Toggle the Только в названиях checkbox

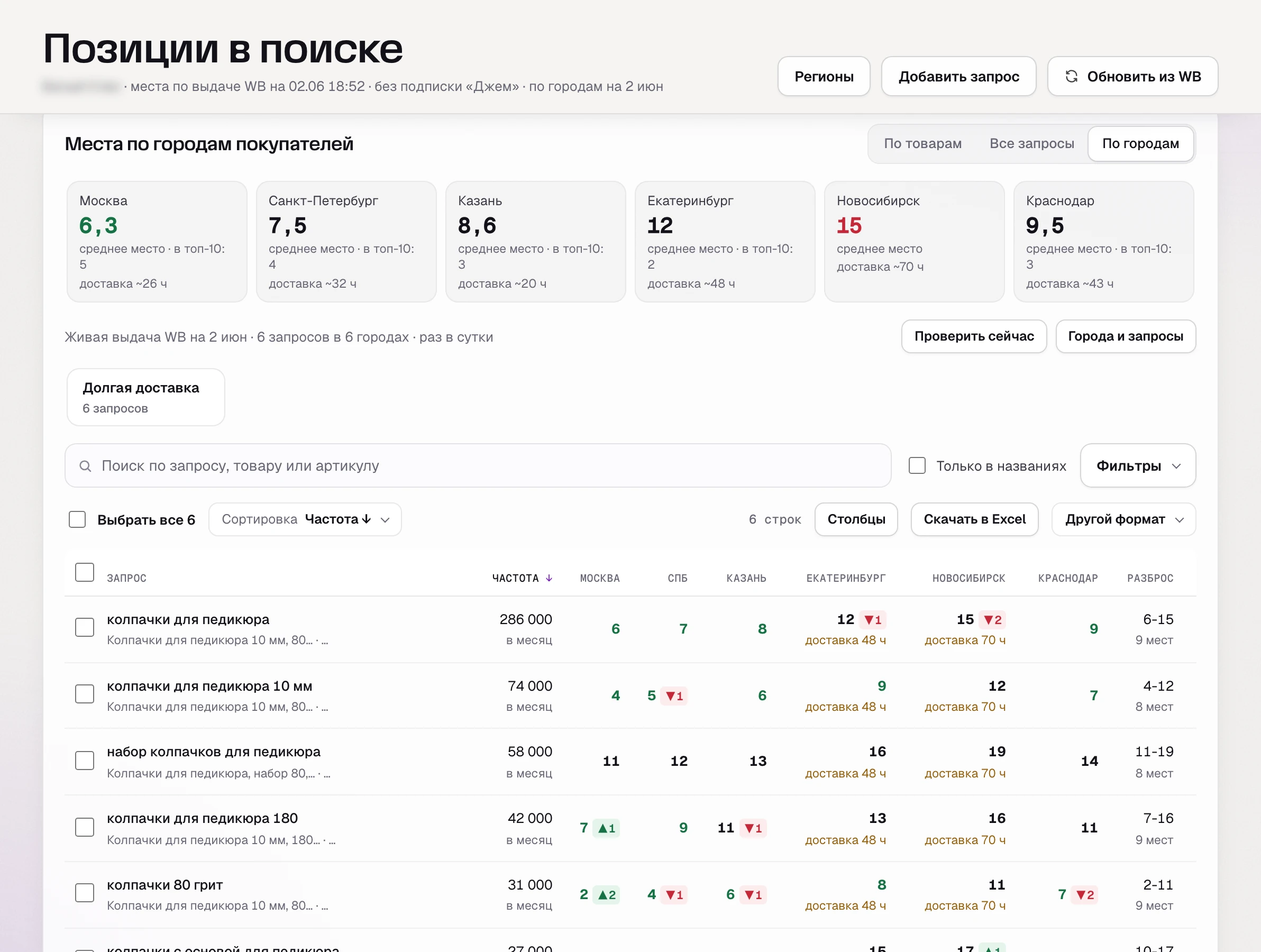coord(917,466)
